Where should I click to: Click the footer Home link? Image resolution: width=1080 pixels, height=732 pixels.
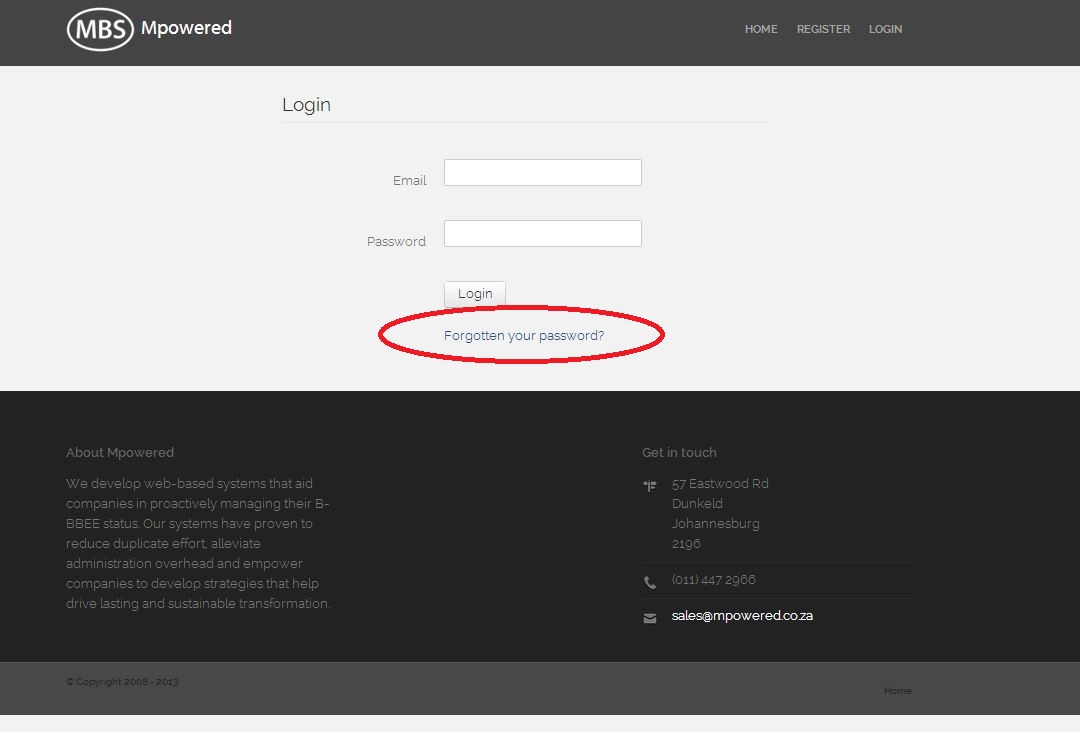click(x=897, y=690)
